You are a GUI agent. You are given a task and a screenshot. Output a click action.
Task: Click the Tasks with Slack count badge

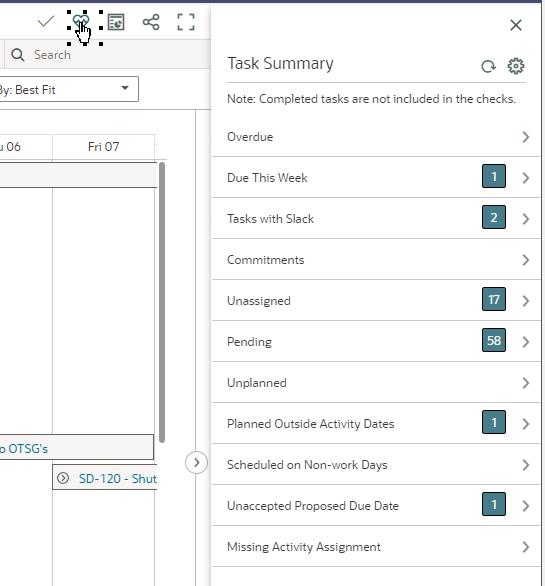tap(494, 217)
